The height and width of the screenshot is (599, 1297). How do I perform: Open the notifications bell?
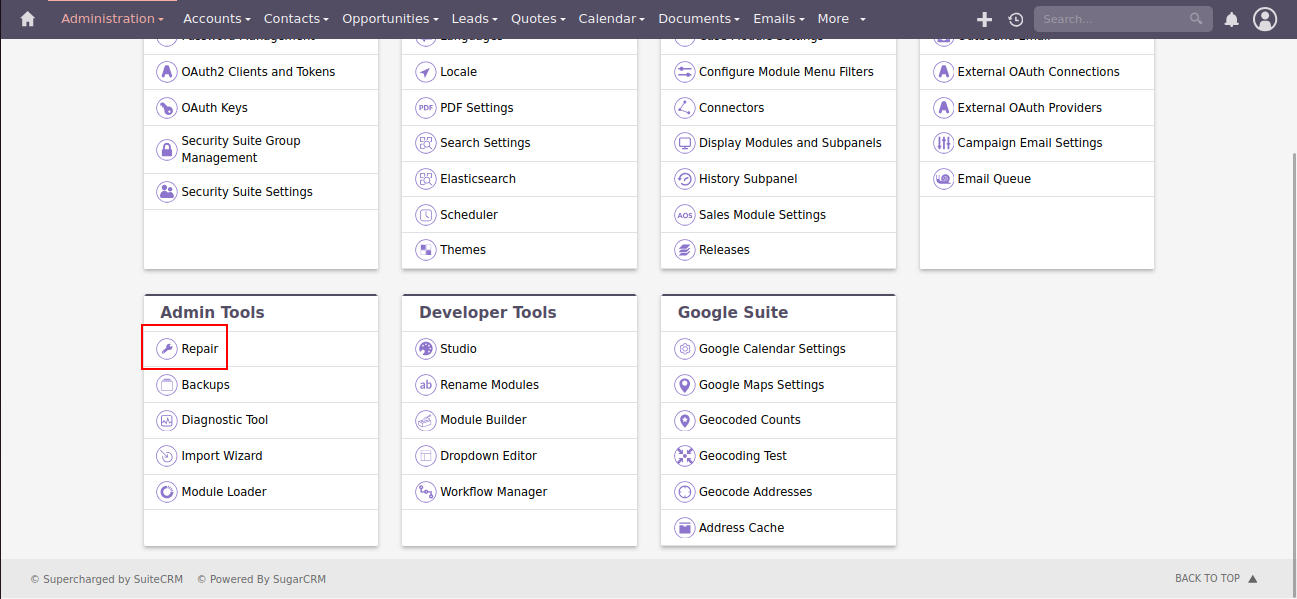[1232, 19]
